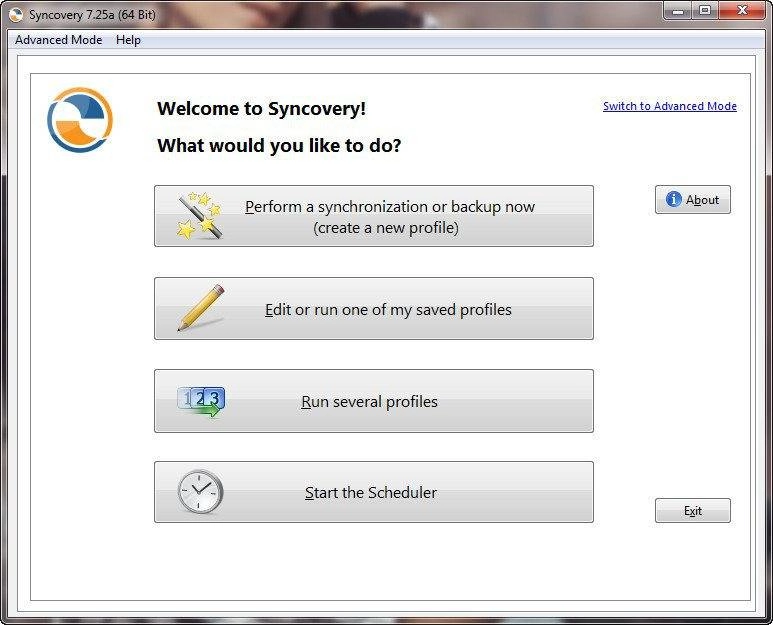The height and width of the screenshot is (625, 773).
Task: Click the About button
Action: point(693,200)
